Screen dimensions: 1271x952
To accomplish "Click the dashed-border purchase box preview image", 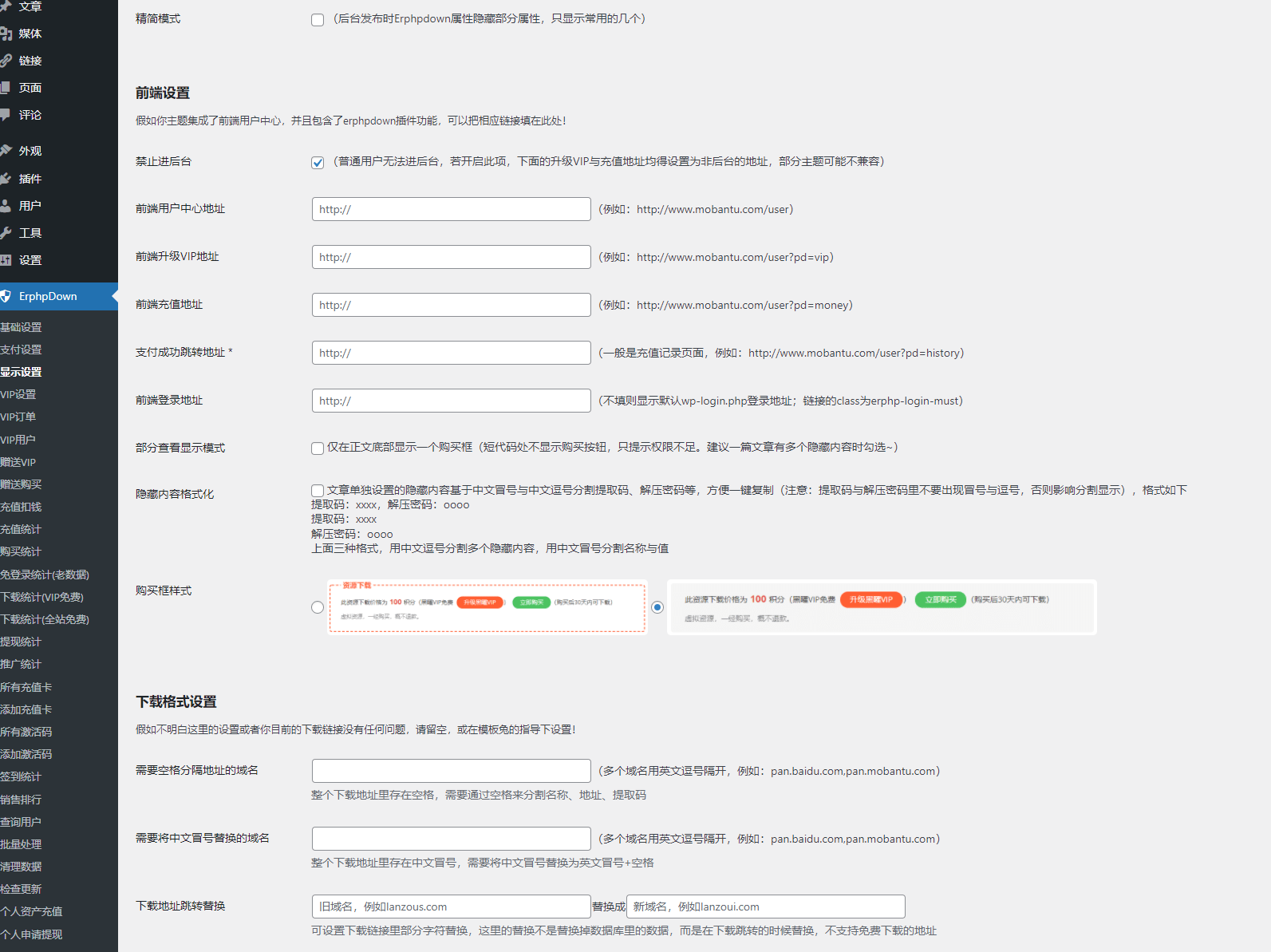I will pos(487,607).
